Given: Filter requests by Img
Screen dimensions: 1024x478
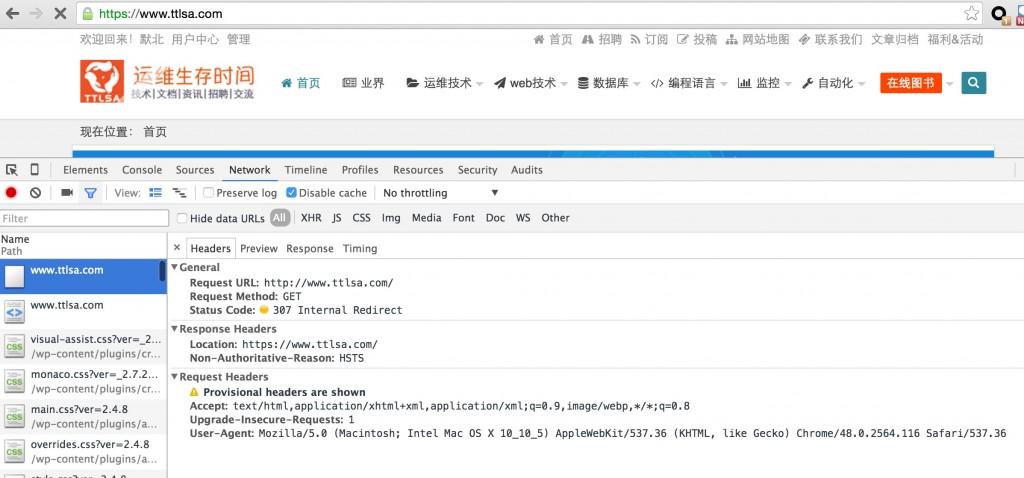Looking at the screenshot, I should point(391,218).
